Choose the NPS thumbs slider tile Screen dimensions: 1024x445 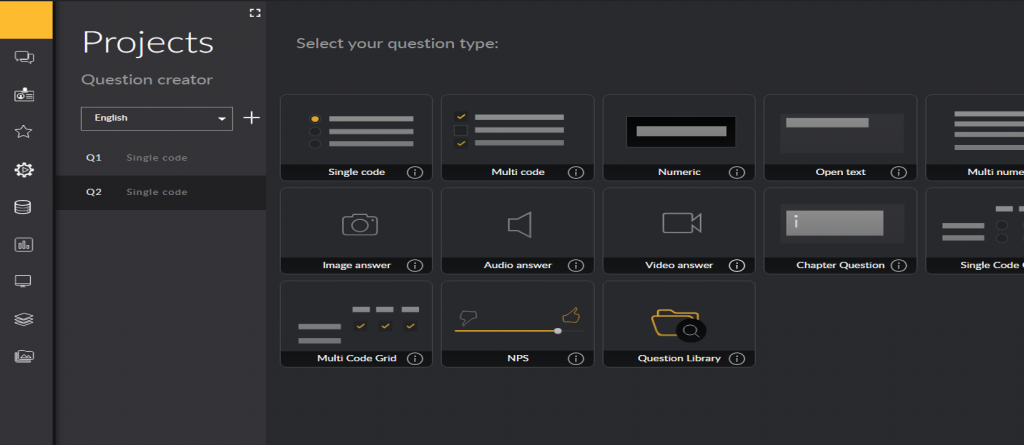point(517,324)
